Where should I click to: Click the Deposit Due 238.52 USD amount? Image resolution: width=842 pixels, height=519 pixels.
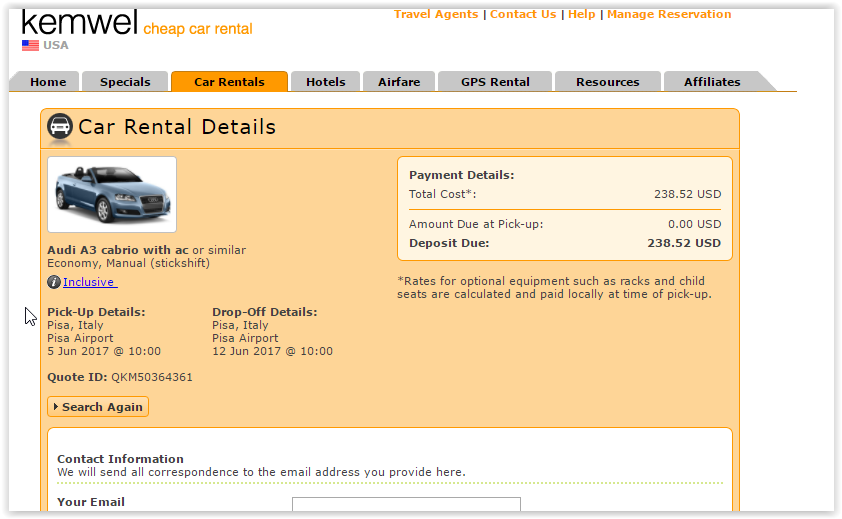click(x=684, y=243)
